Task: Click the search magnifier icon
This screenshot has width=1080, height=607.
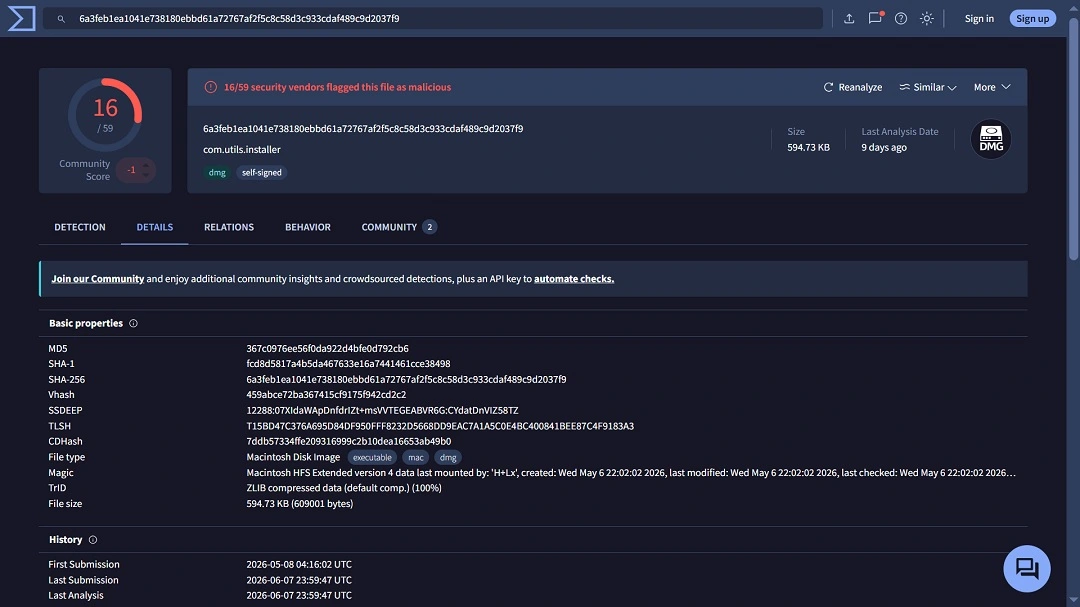Action: (61, 19)
